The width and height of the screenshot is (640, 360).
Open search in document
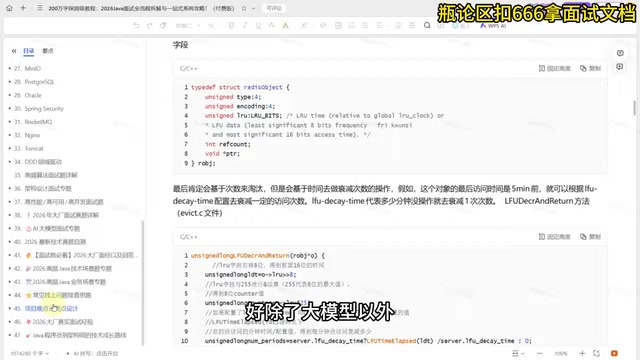tap(427, 25)
